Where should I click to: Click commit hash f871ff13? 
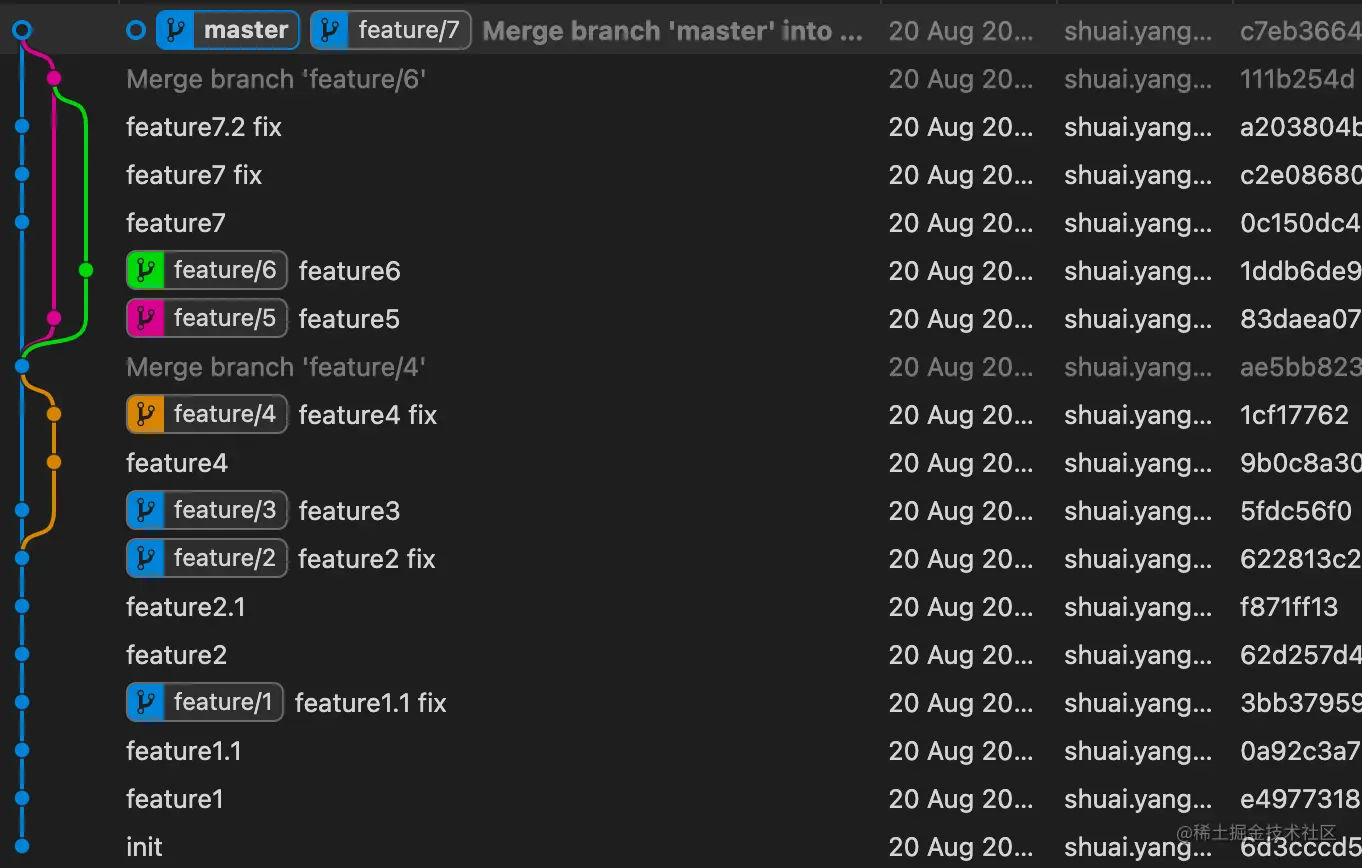click(x=1288, y=607)
